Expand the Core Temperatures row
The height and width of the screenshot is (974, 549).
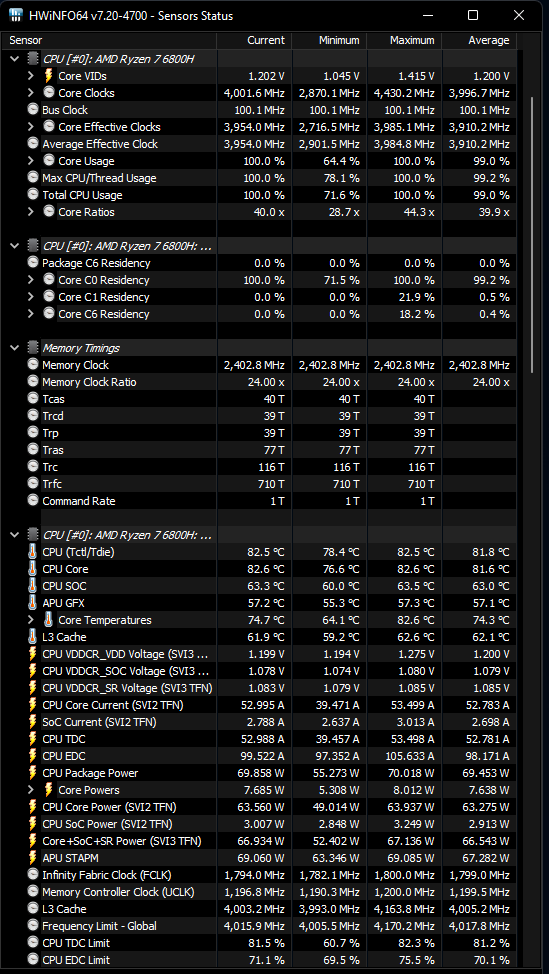pos(31,620)
